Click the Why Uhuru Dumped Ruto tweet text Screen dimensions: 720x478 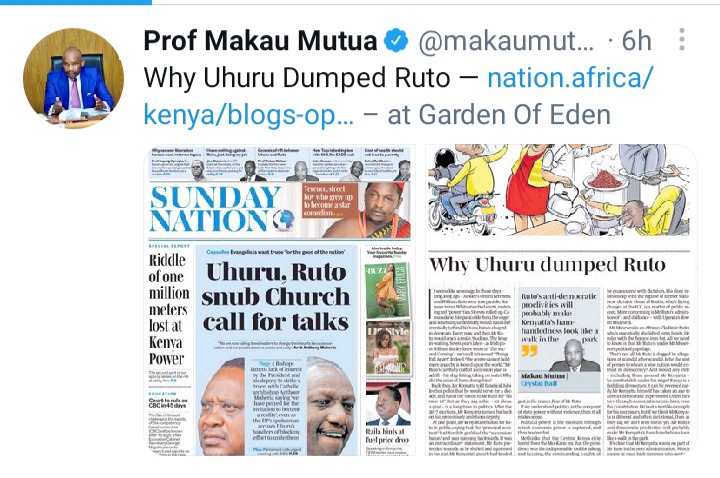click(296, 78)
